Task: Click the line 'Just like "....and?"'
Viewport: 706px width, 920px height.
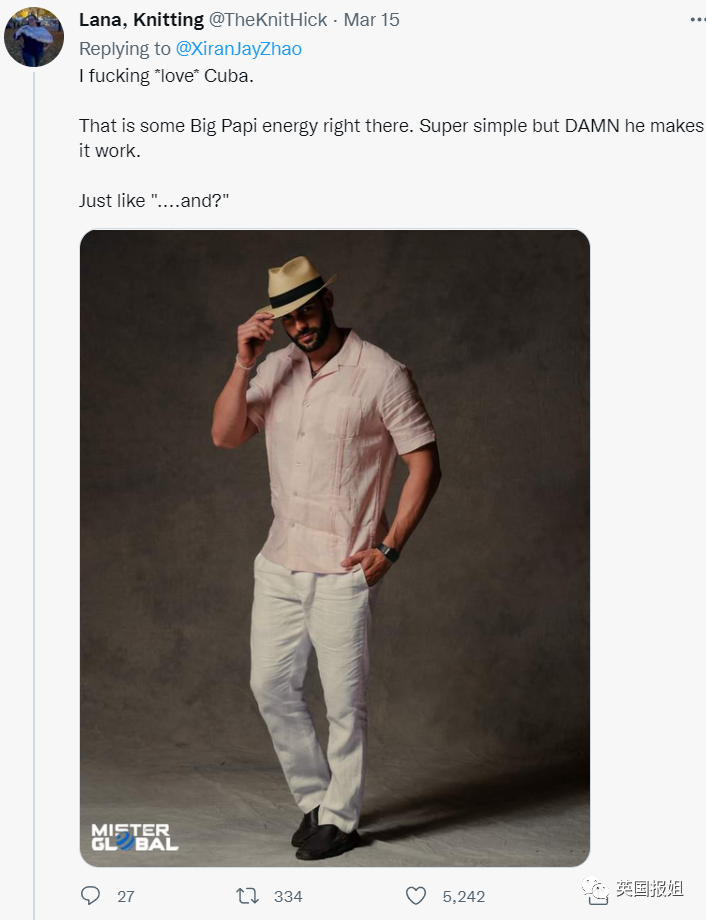Action: [x=154, y=200]
